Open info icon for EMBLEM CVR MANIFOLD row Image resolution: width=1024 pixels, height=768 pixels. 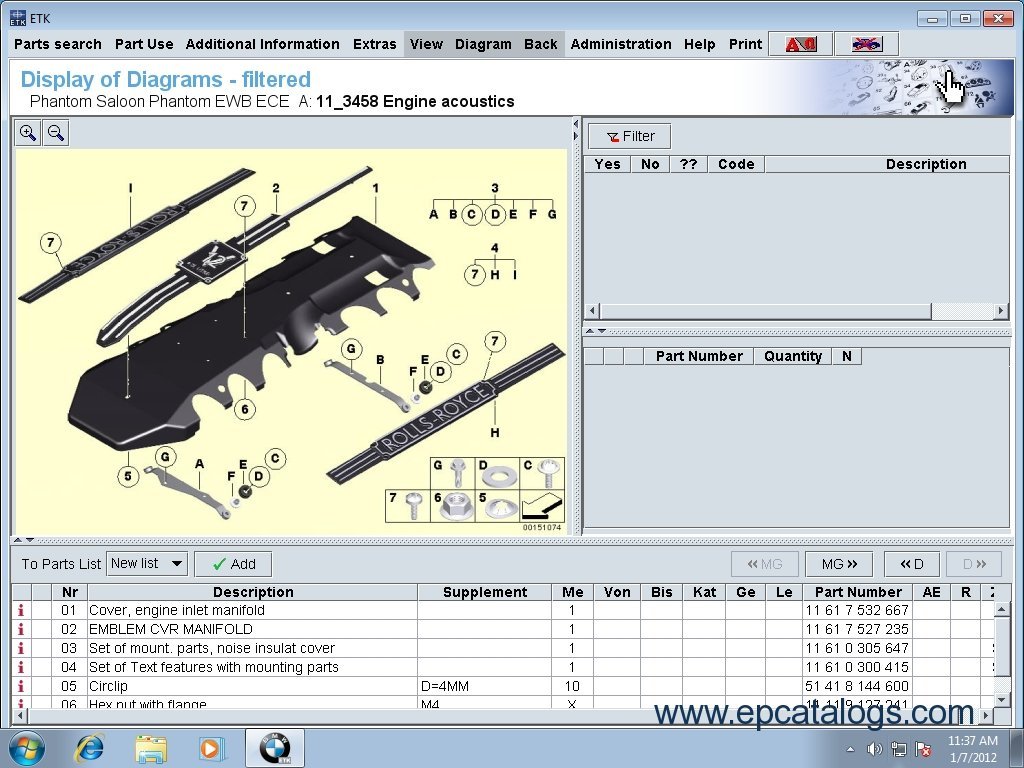pos(21,629)
